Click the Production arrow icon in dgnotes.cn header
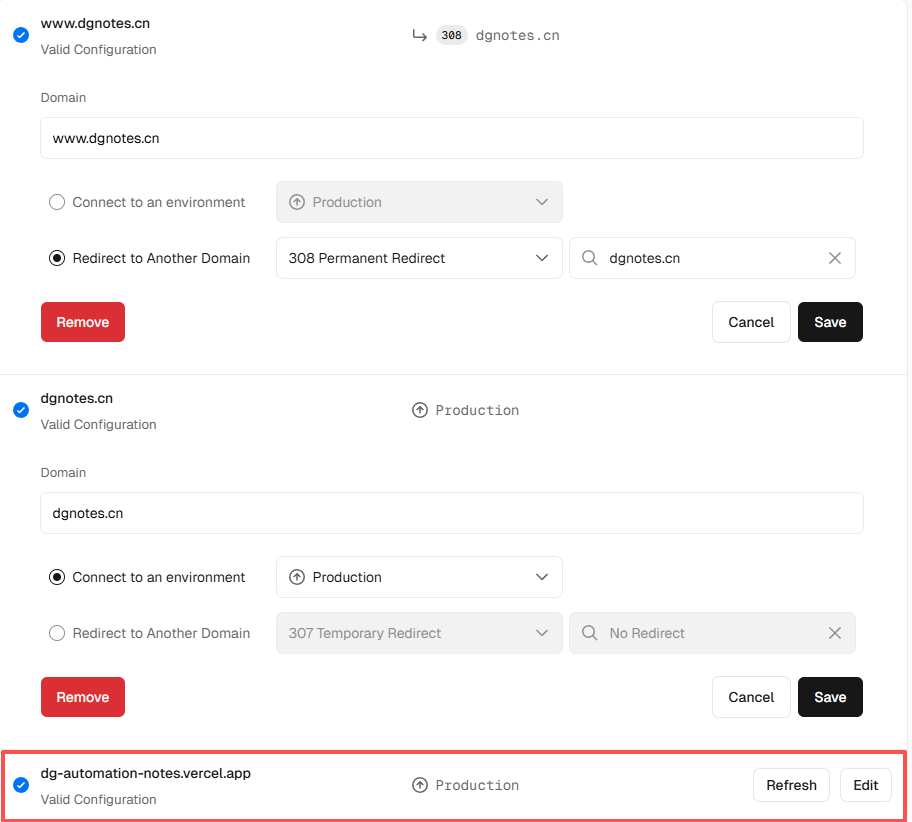The height and width of the screenshot is (822, 912). coord(420,410)
